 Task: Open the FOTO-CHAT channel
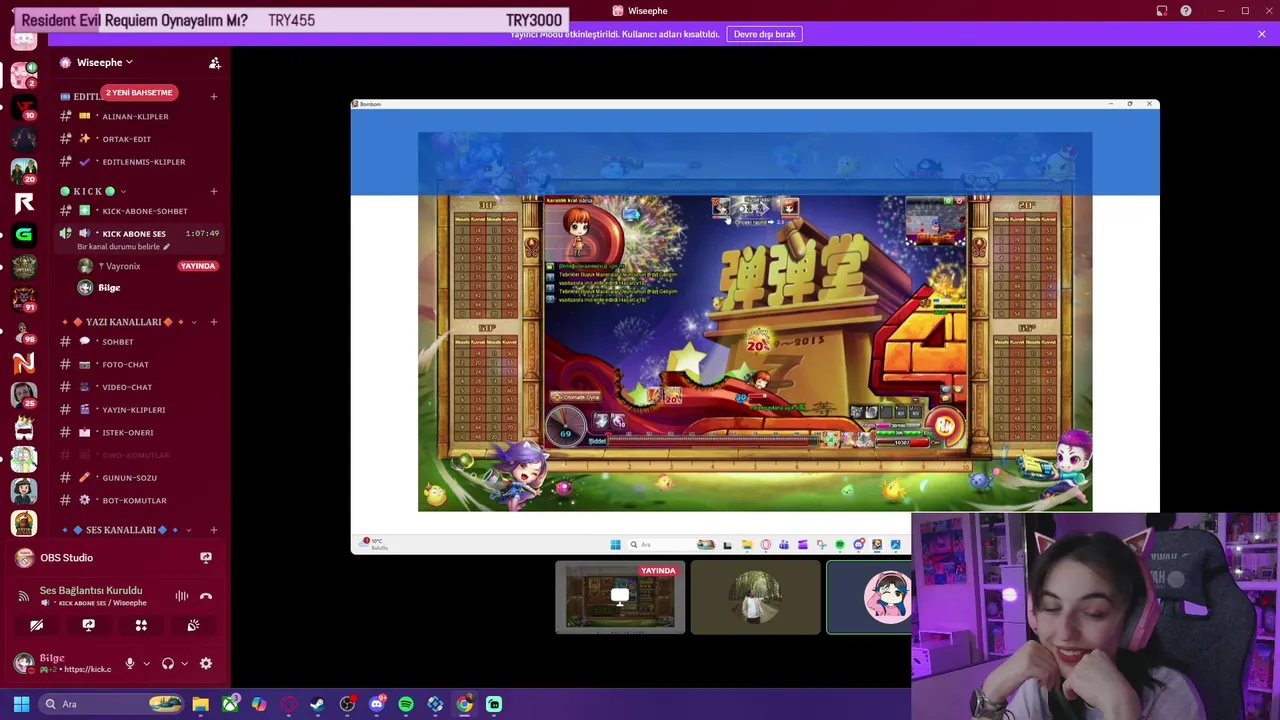click(x=125, y=365)
